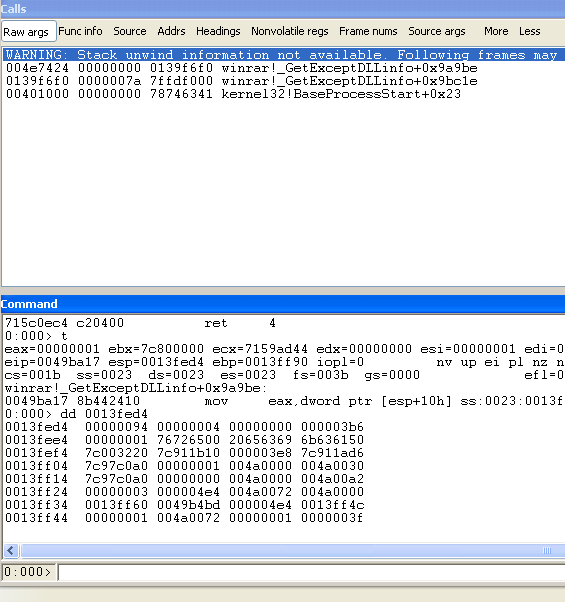565x602 pixels.
Task: Toggle Source args option
Action: tap(437, 31)
